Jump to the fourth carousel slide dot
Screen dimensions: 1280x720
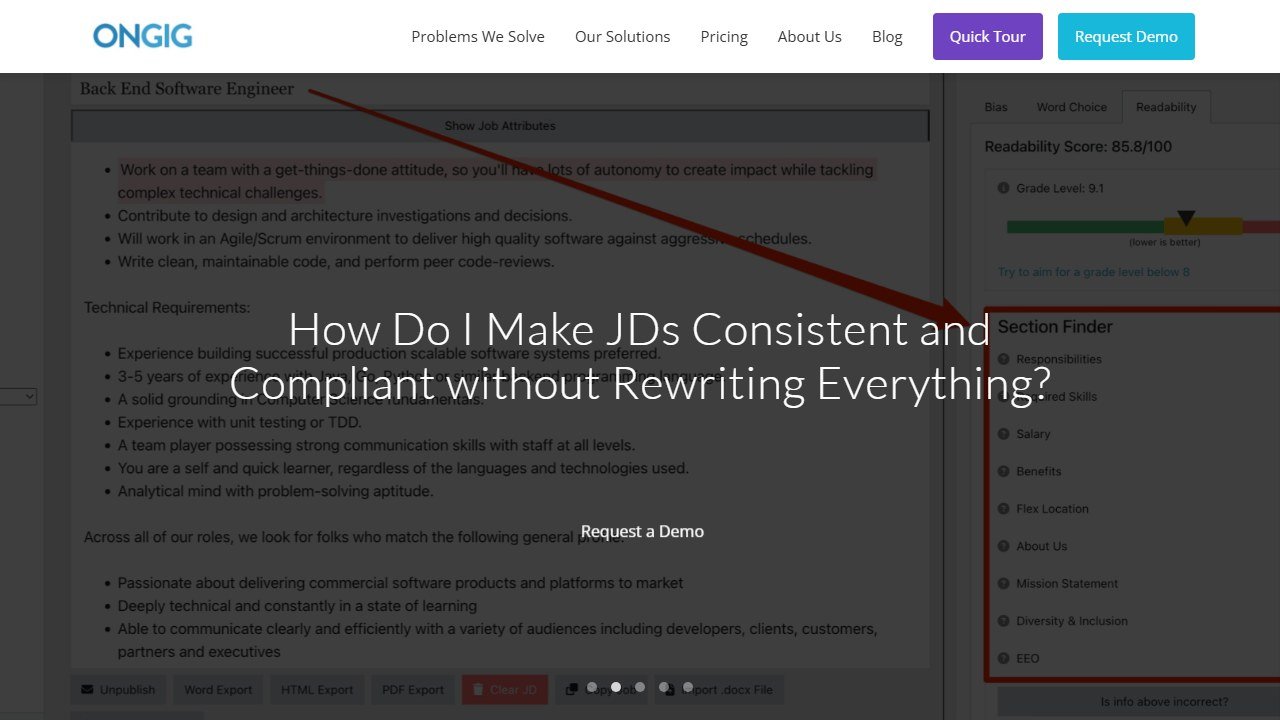point(664,687)
